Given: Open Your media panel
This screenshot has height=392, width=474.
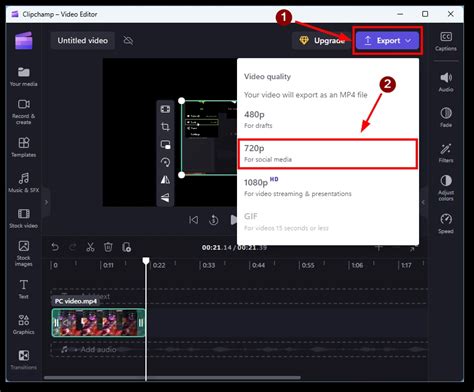Looking at the screenshot, I should (23, 77).
